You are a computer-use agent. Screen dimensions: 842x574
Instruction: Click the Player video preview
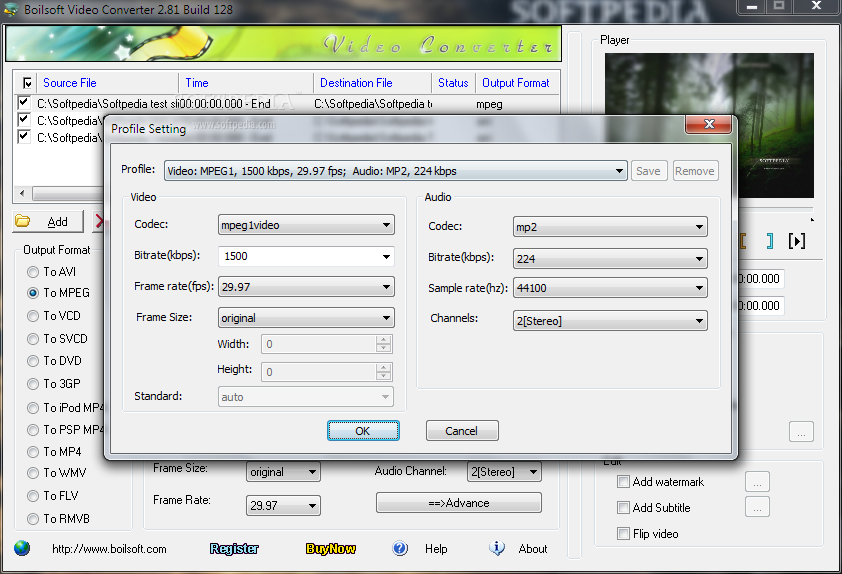tap(709, 125)
